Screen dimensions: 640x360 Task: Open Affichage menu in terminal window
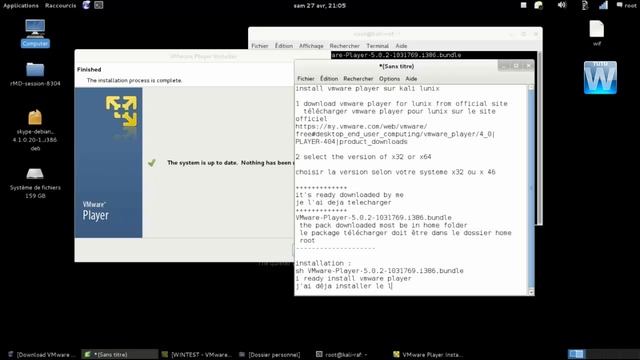coord(311,46)
